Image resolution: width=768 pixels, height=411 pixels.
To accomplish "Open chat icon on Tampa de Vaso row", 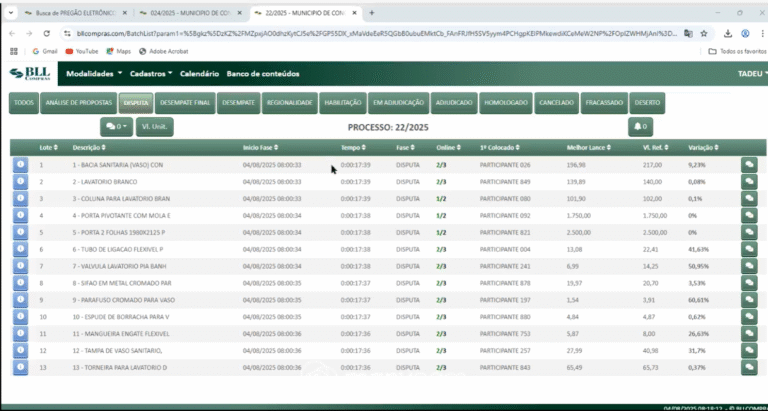I will click(749, 351).
